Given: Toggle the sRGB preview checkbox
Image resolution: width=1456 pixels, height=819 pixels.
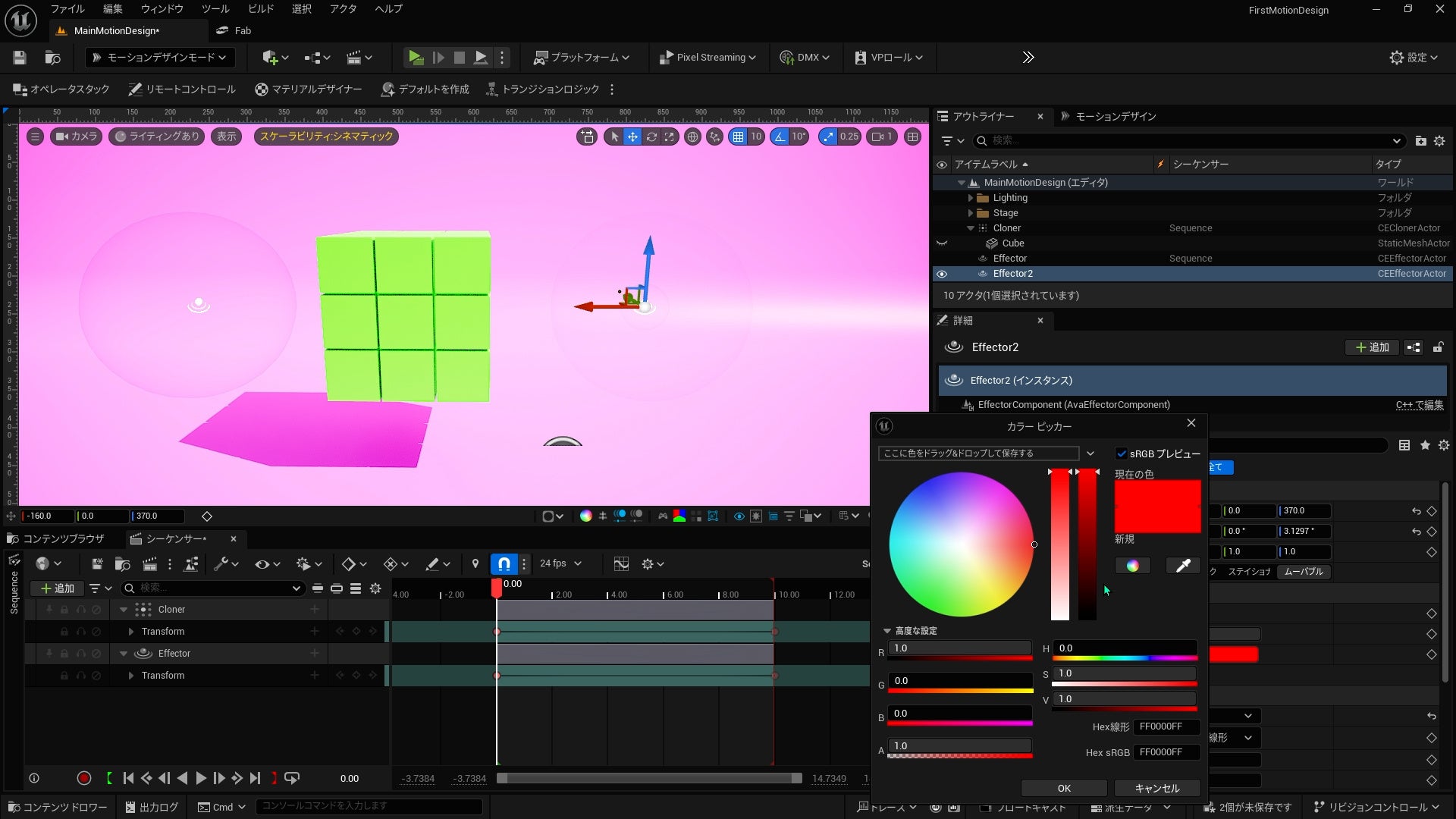Looking at the screenshot, I should [x=1121, y=453].
